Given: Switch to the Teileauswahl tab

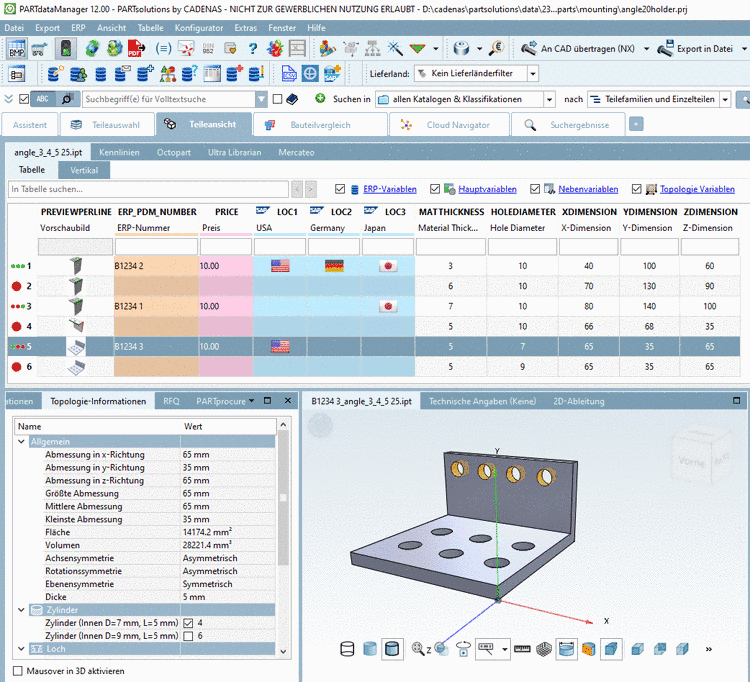Looking at the screenshot, I should [x=107, y=125].
